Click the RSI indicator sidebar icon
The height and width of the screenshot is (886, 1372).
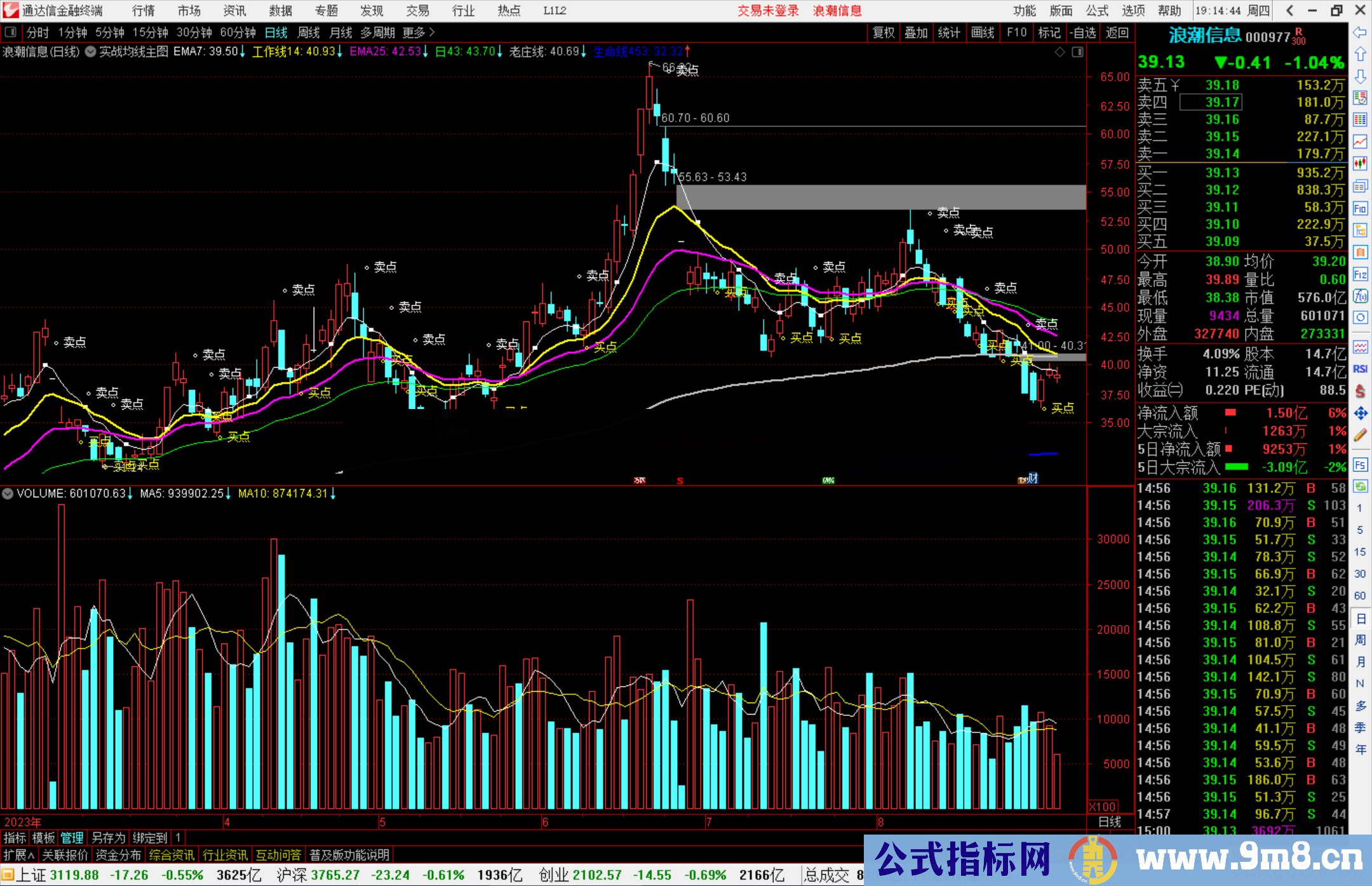pos(1360,369)
